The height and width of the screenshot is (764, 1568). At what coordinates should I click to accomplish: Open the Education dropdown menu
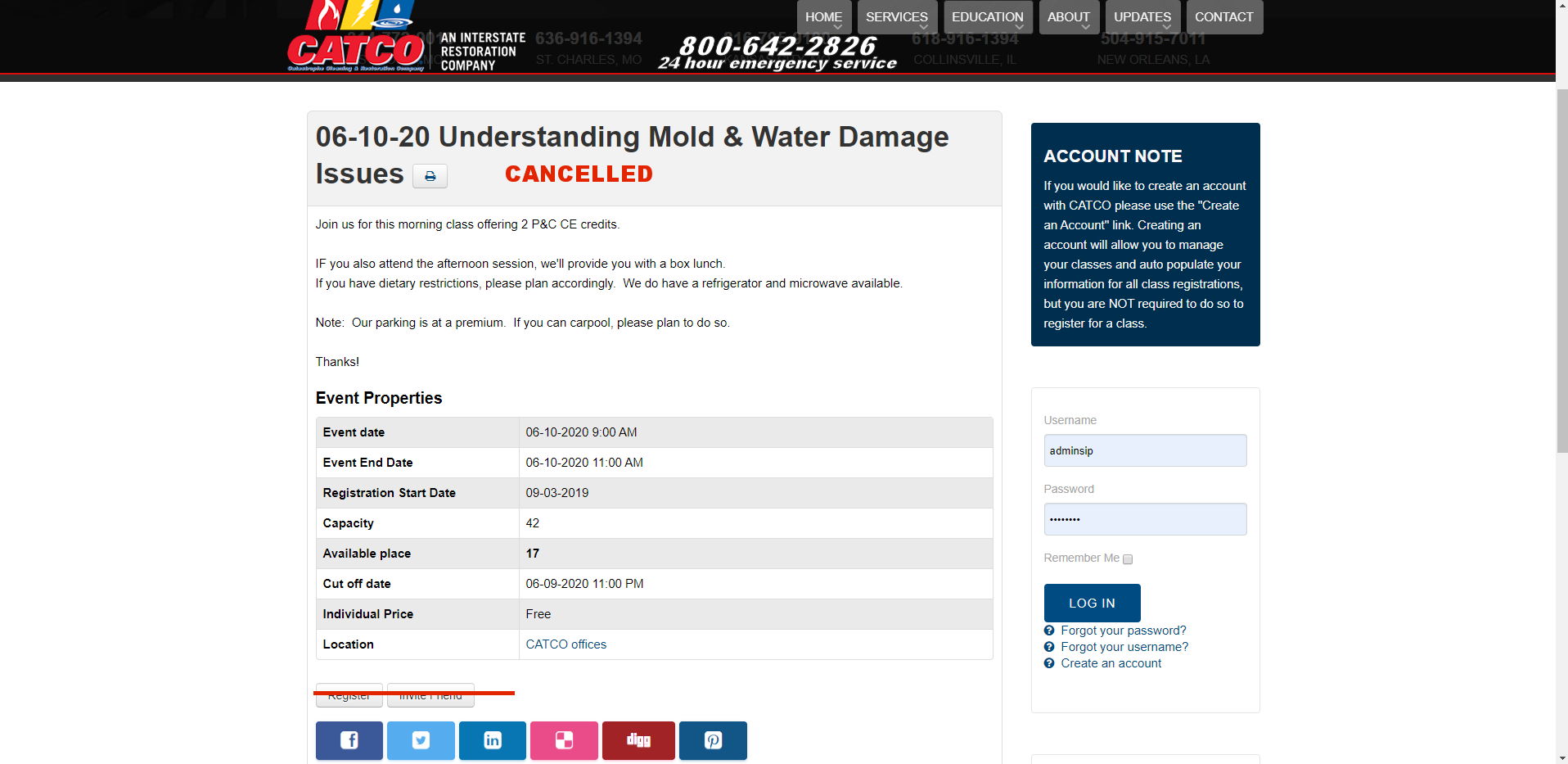point(987,17)
